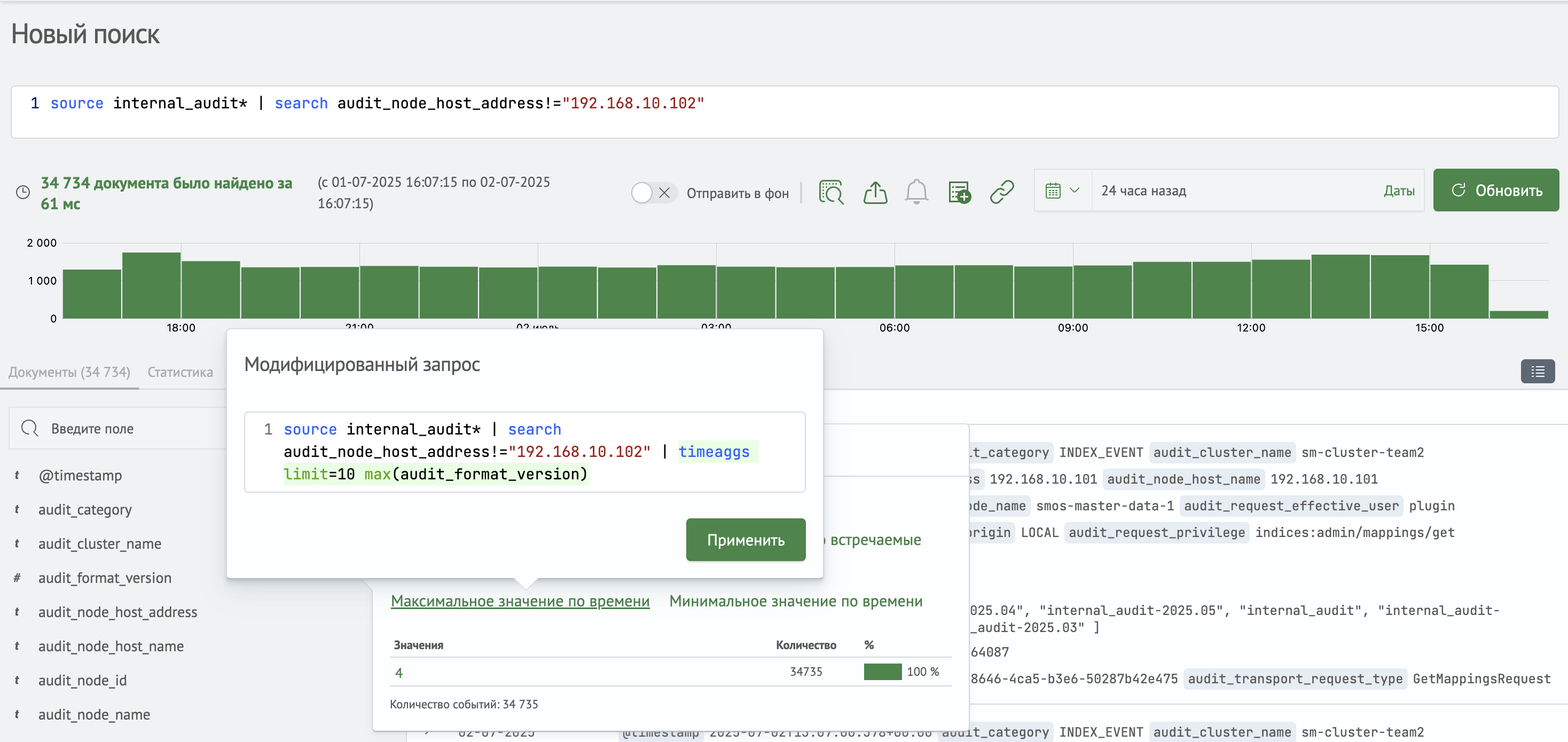Select the '@timestamp' field in the list
The height and width of the screenshot is (742, 1568).
[x=80, y=475]
